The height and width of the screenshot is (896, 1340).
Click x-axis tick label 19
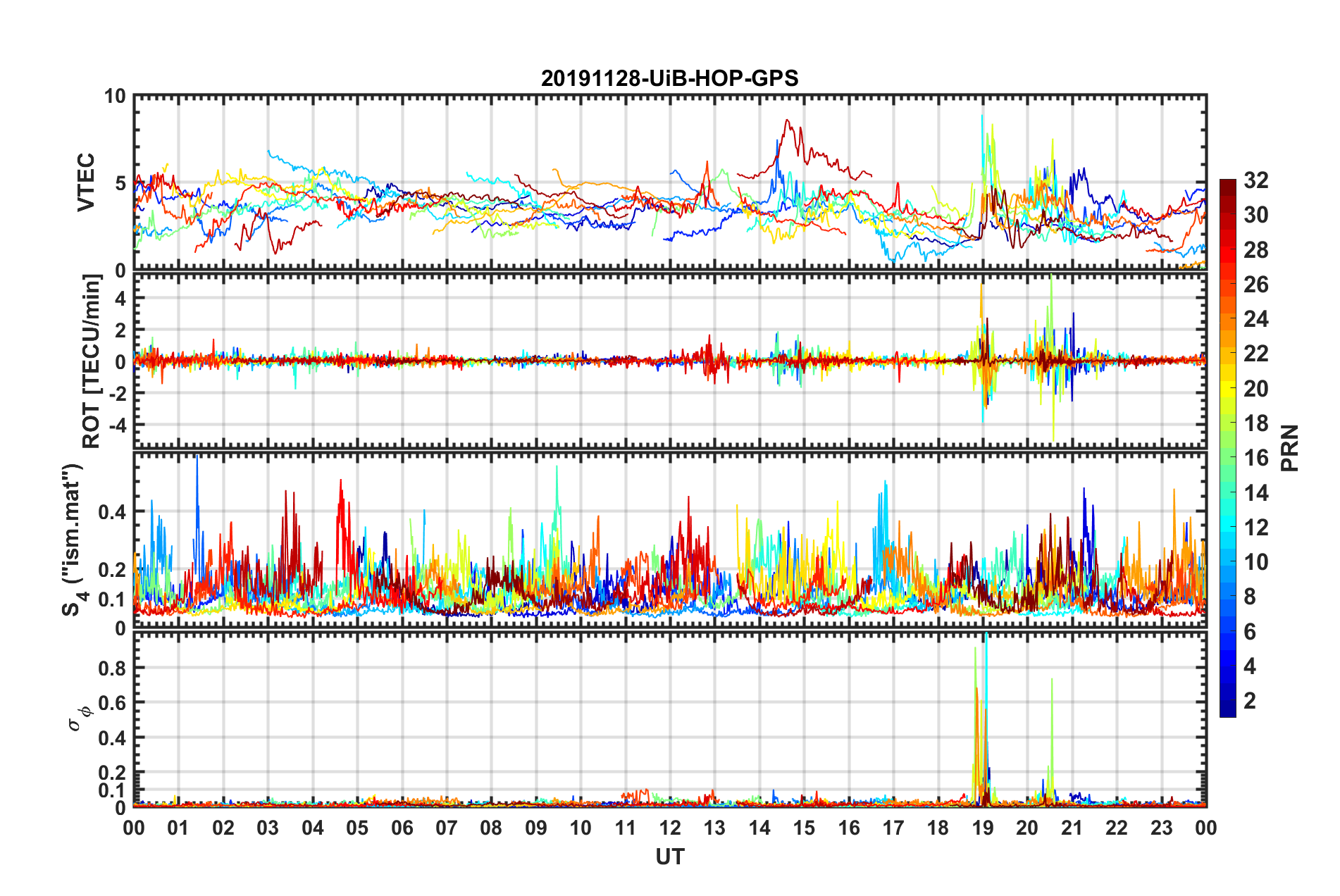pos(983,828)
